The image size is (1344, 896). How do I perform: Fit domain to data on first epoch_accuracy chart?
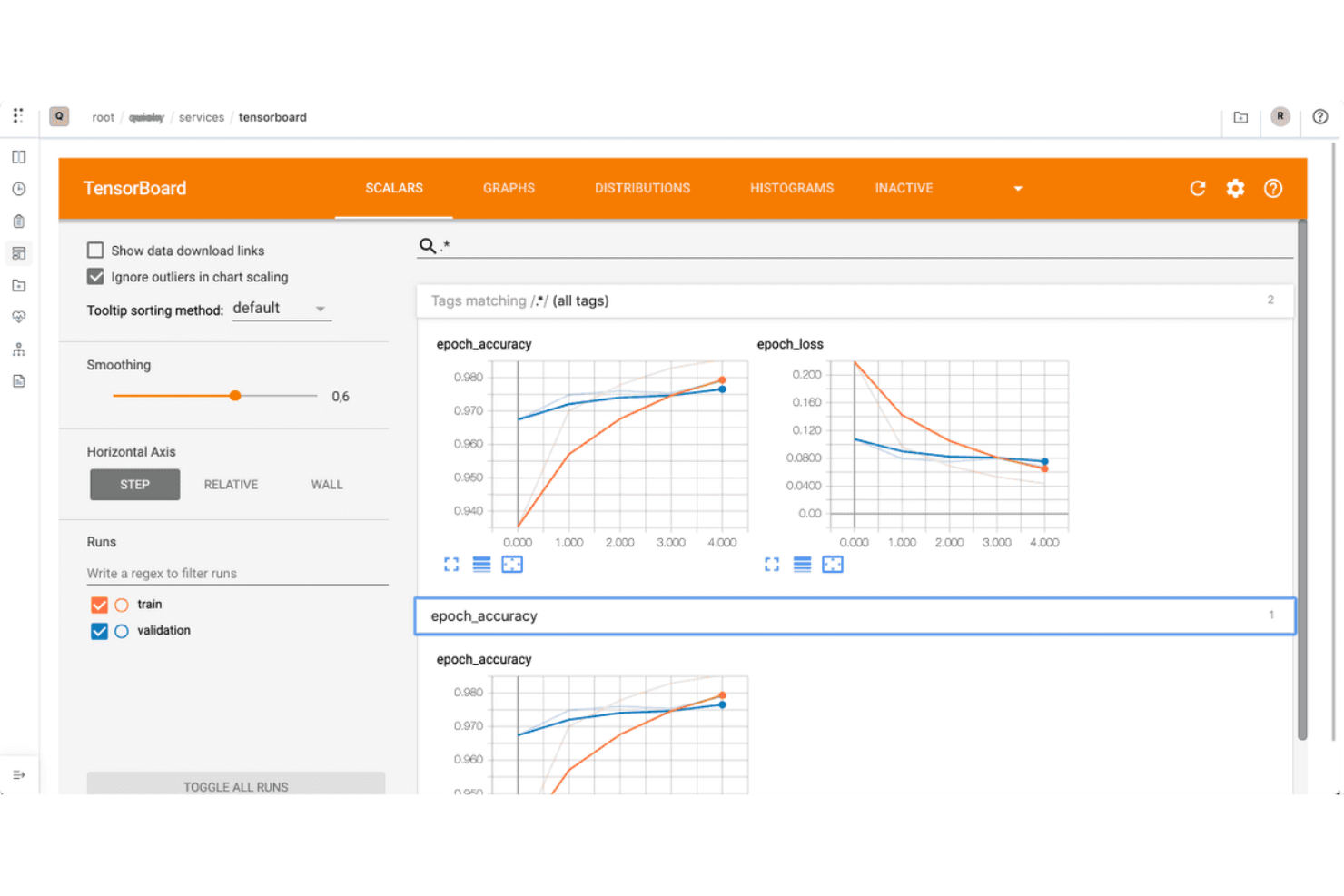tap(512, 565)
